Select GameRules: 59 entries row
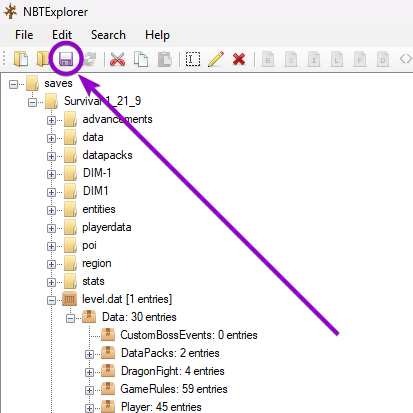Image resolution: width=413 pixels, height=413 pixels. coord(174,389)
